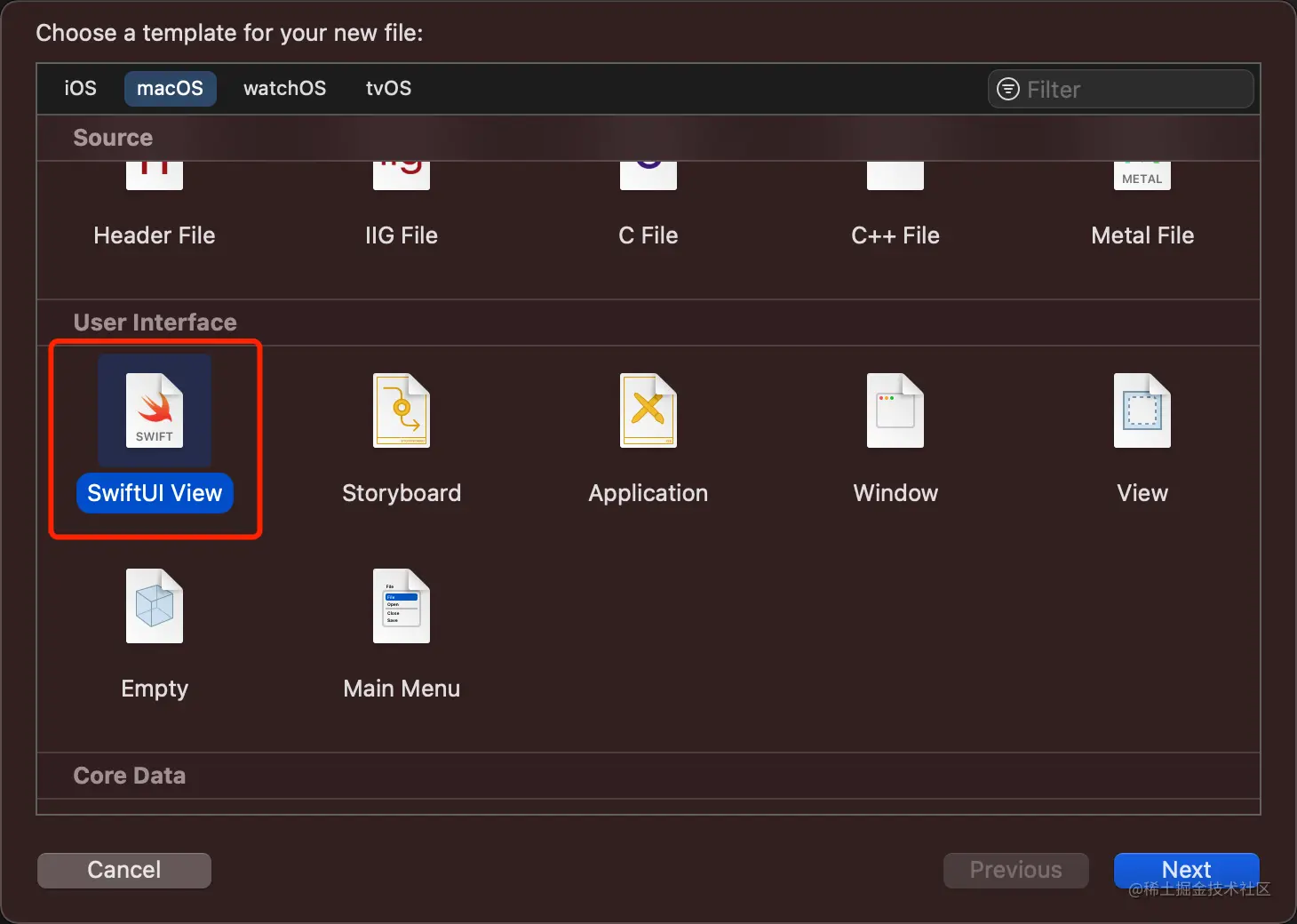1297x924 pixels.
Task: Select the Main Menu template icon
Action: 402,606
